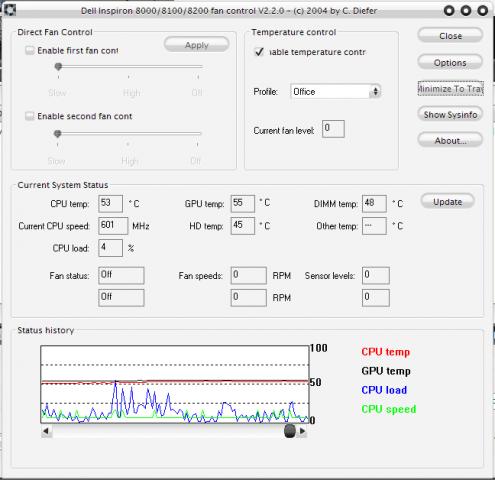Click the second Sensor levels field

tap(376, 298)
